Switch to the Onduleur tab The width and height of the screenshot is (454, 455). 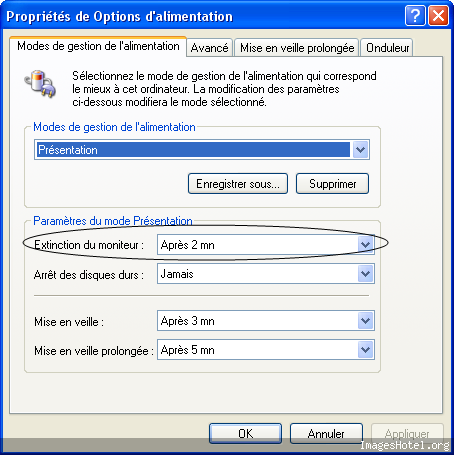(x=387, y=48)
